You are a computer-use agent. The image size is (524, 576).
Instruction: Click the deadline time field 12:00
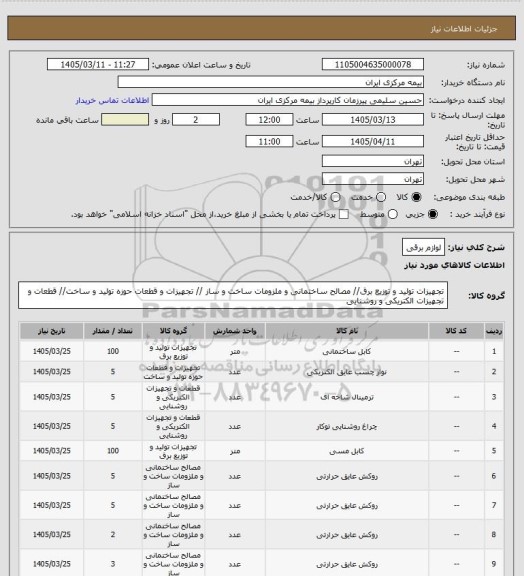pyautogui.click(x=269, y=120)
